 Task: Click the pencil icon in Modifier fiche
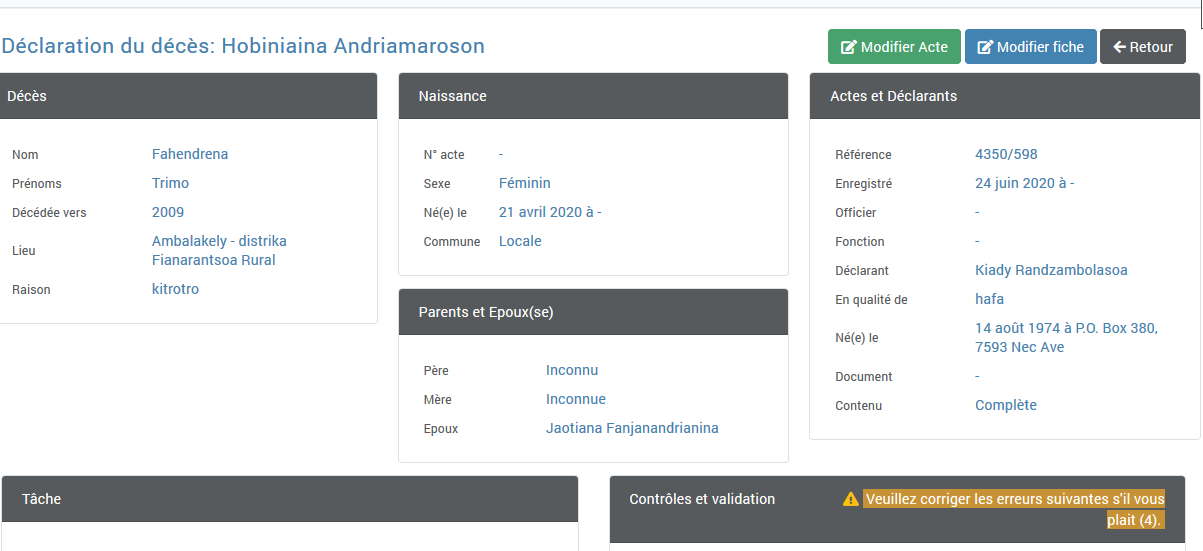(985, 47)
